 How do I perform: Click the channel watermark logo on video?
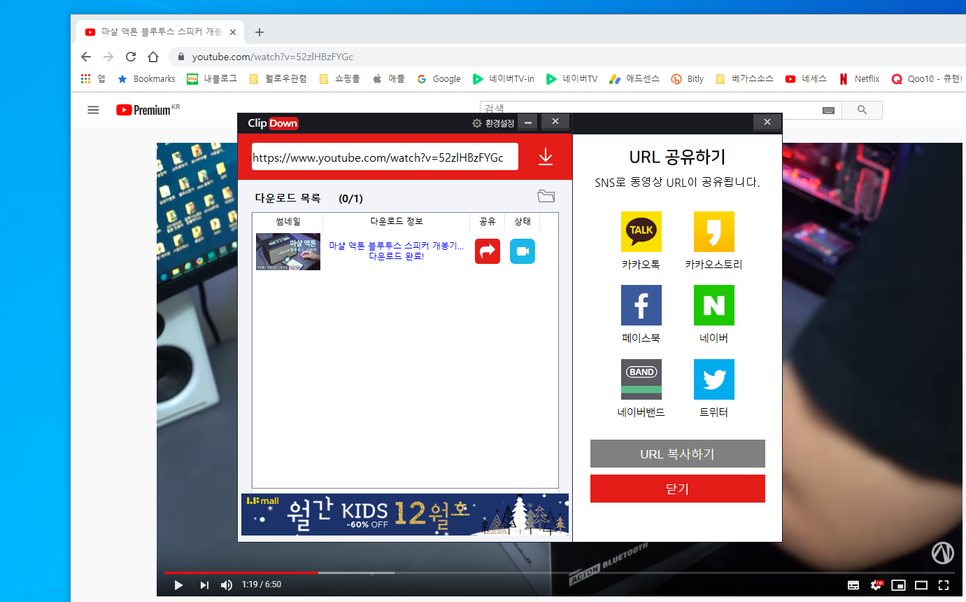coord(943,553)
